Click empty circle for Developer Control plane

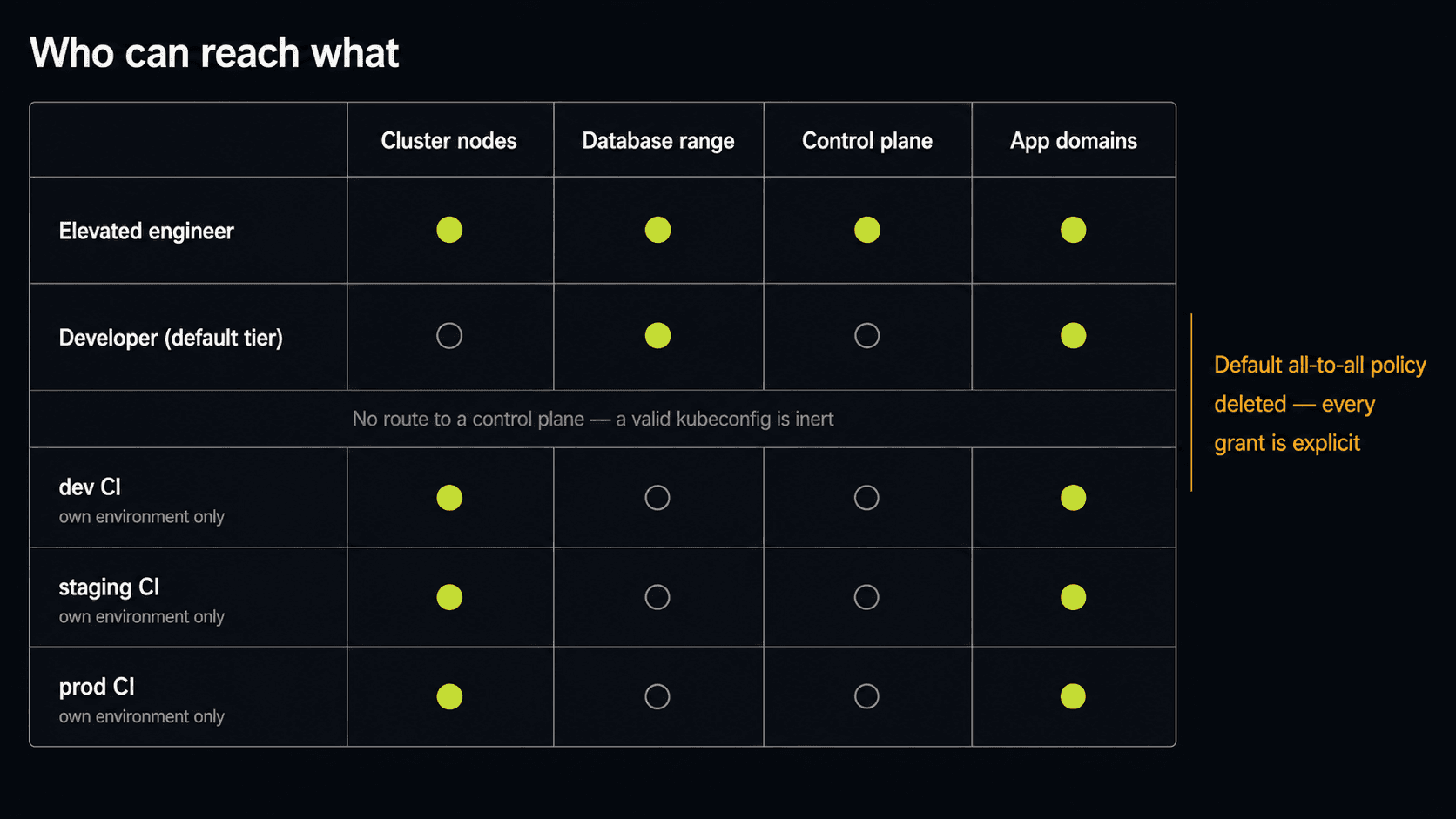pyautogui.click(x=867, y=335)
